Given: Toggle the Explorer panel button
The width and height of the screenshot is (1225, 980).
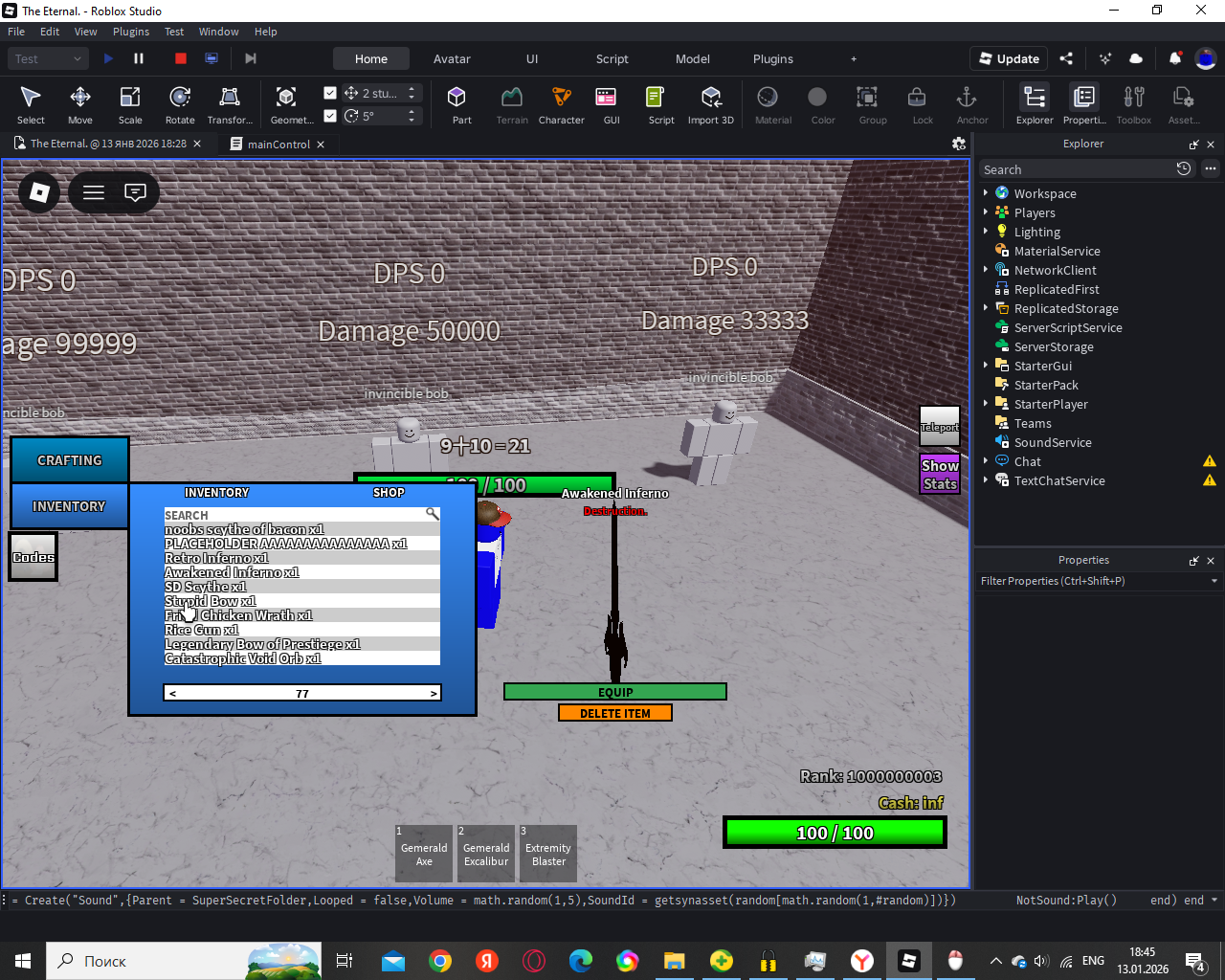Looking at the screenshot, I should (x=1035, y=104).
